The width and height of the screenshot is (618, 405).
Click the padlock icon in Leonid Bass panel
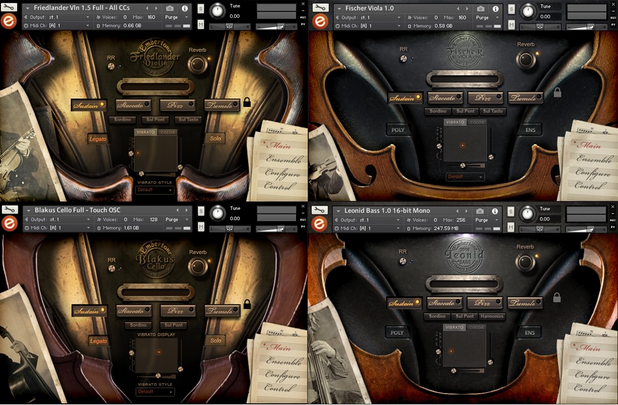click(557, 297)
